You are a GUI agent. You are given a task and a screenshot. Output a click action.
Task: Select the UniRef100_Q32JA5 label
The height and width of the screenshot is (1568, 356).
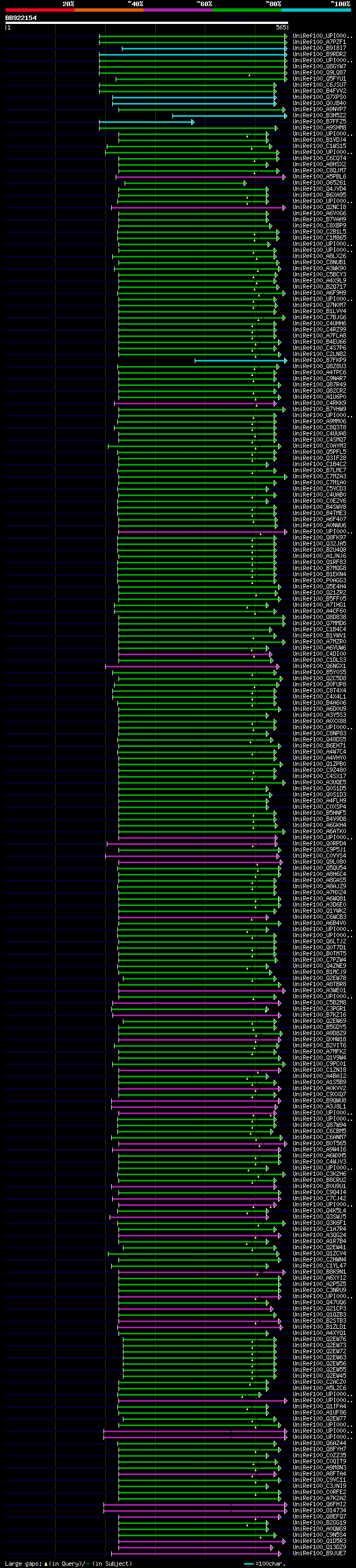click(x=319, y=543)
